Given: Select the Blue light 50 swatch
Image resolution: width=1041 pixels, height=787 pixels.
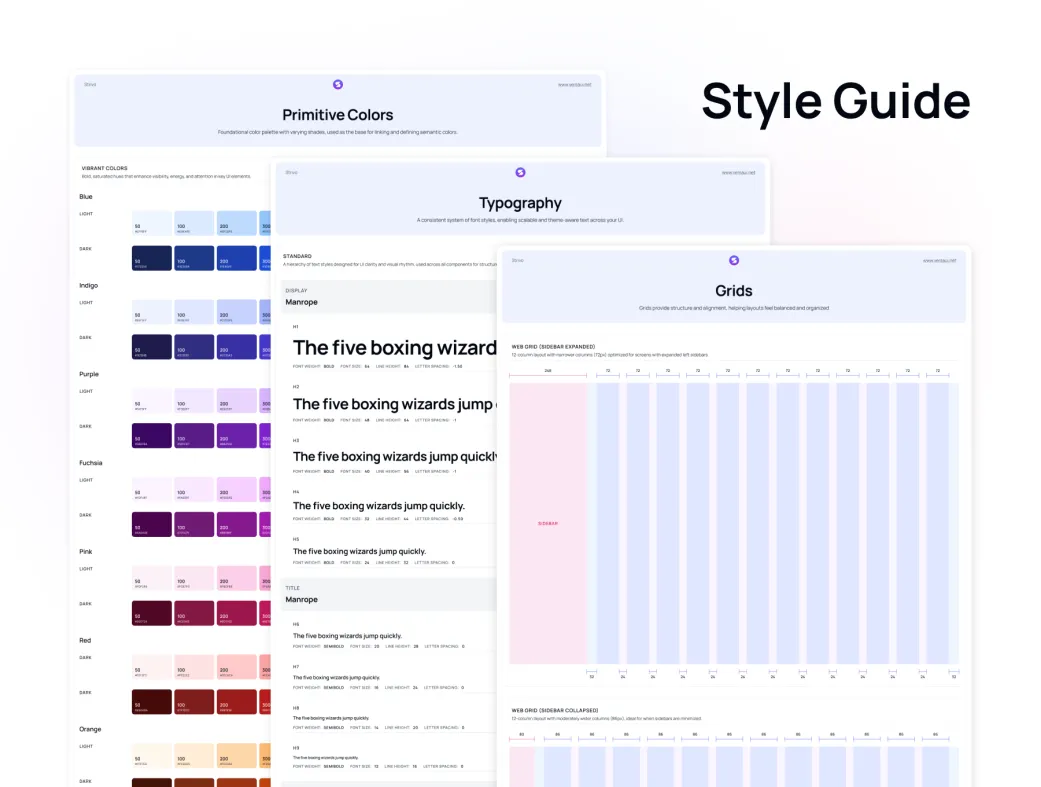Looking at the screenshot, I should (152, 224).
